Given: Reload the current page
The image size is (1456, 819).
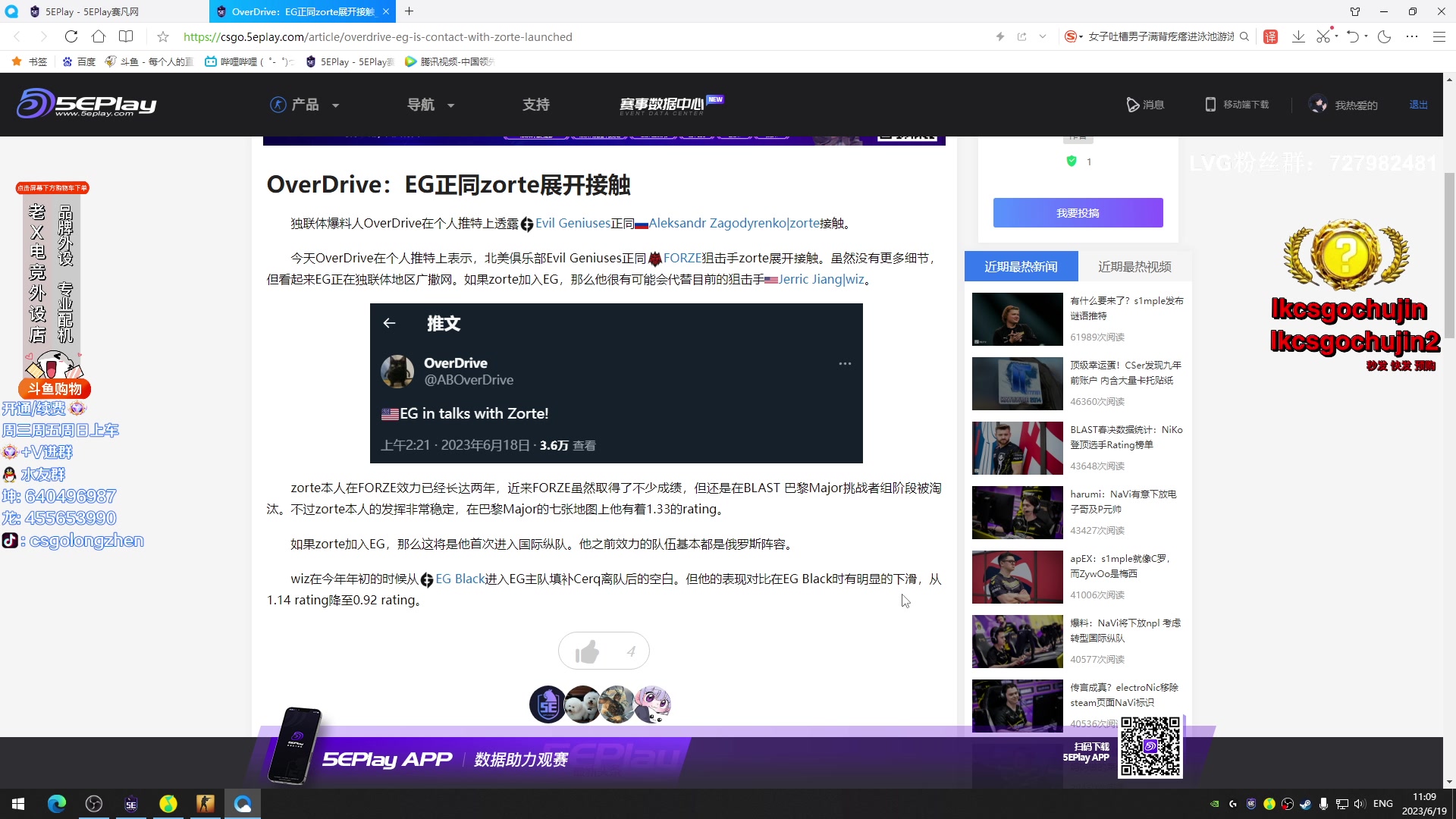Looking at the screenshot, I should pyautogui.click(x=71, y=36).
